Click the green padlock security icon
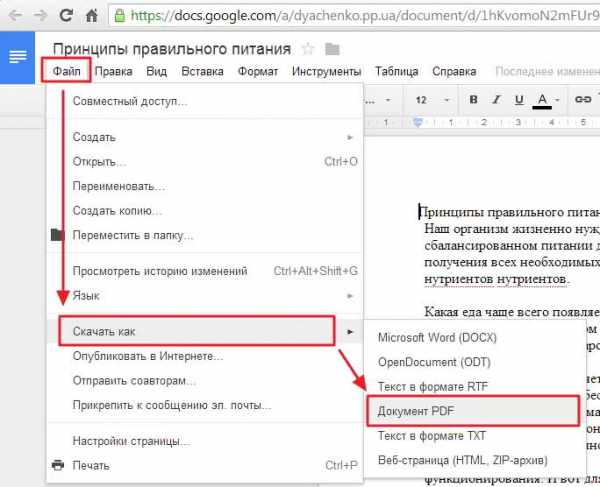Viewport: 600px width, 487px height. click(x=120, y=16)
